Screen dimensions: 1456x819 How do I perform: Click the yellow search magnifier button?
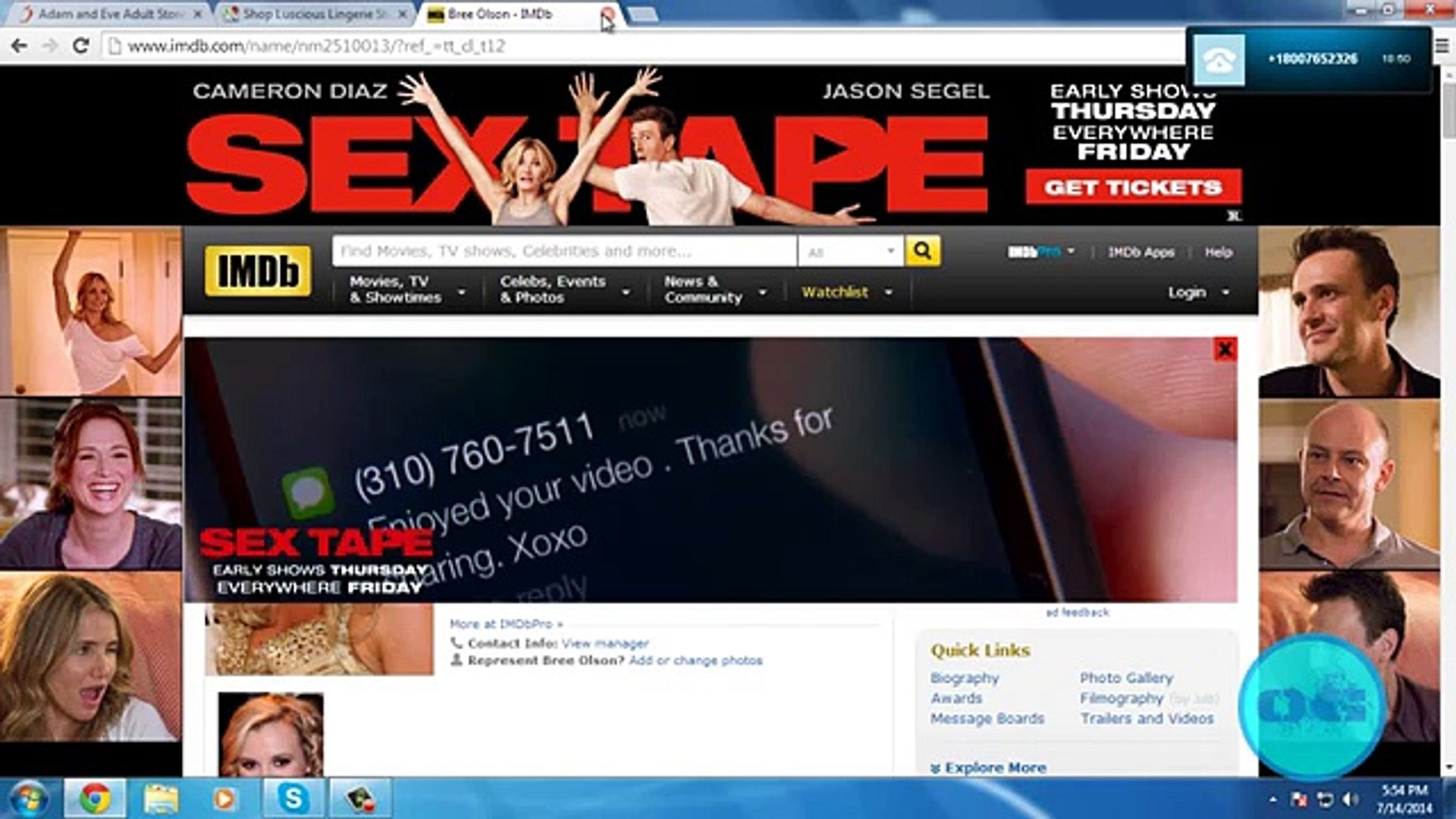tap(922, 251)
